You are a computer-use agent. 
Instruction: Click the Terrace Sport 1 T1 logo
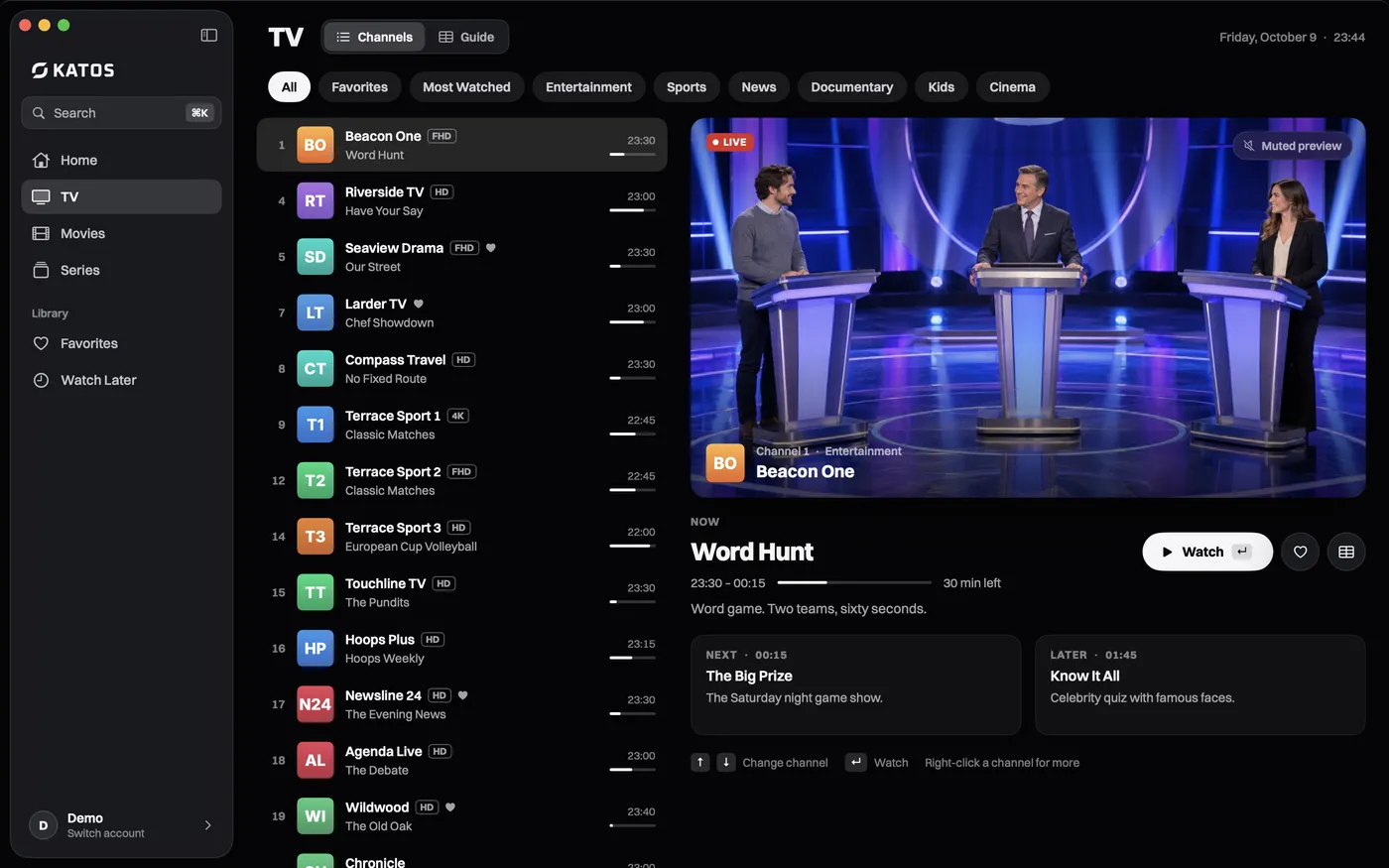[x=315, y=425]
